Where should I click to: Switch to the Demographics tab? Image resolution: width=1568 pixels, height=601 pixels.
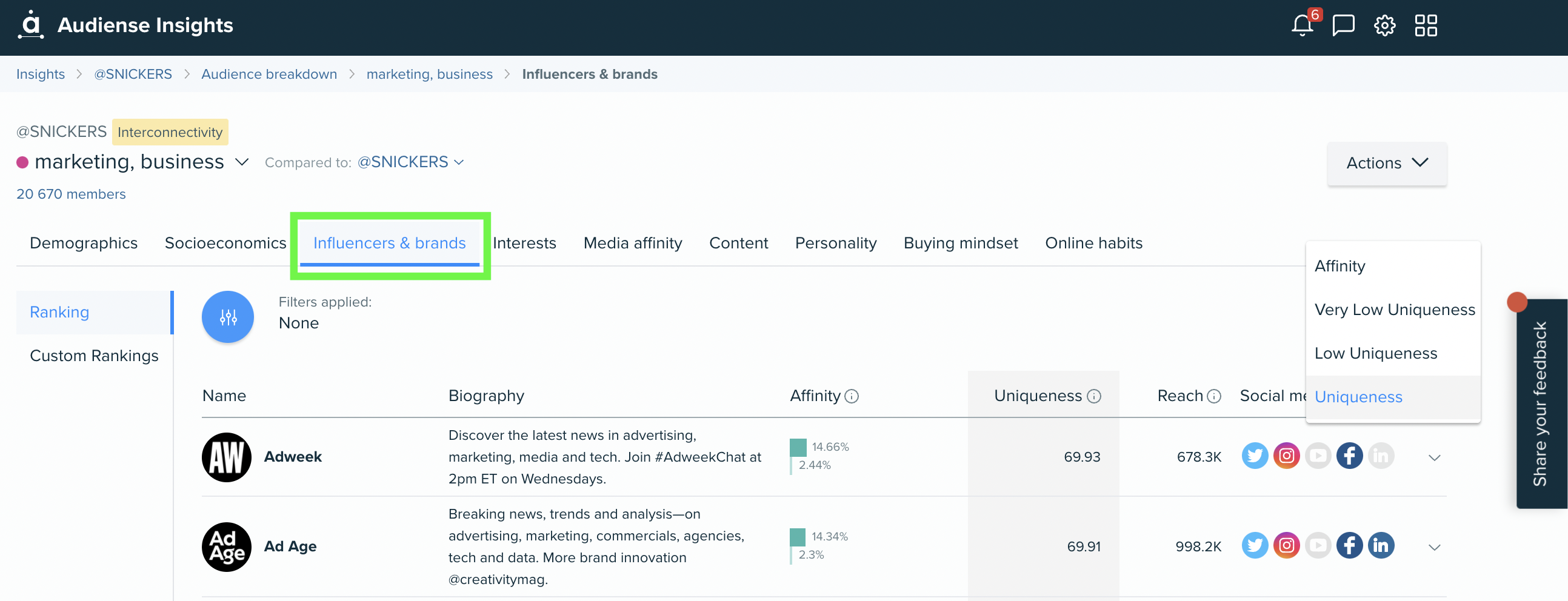point(84,244)
